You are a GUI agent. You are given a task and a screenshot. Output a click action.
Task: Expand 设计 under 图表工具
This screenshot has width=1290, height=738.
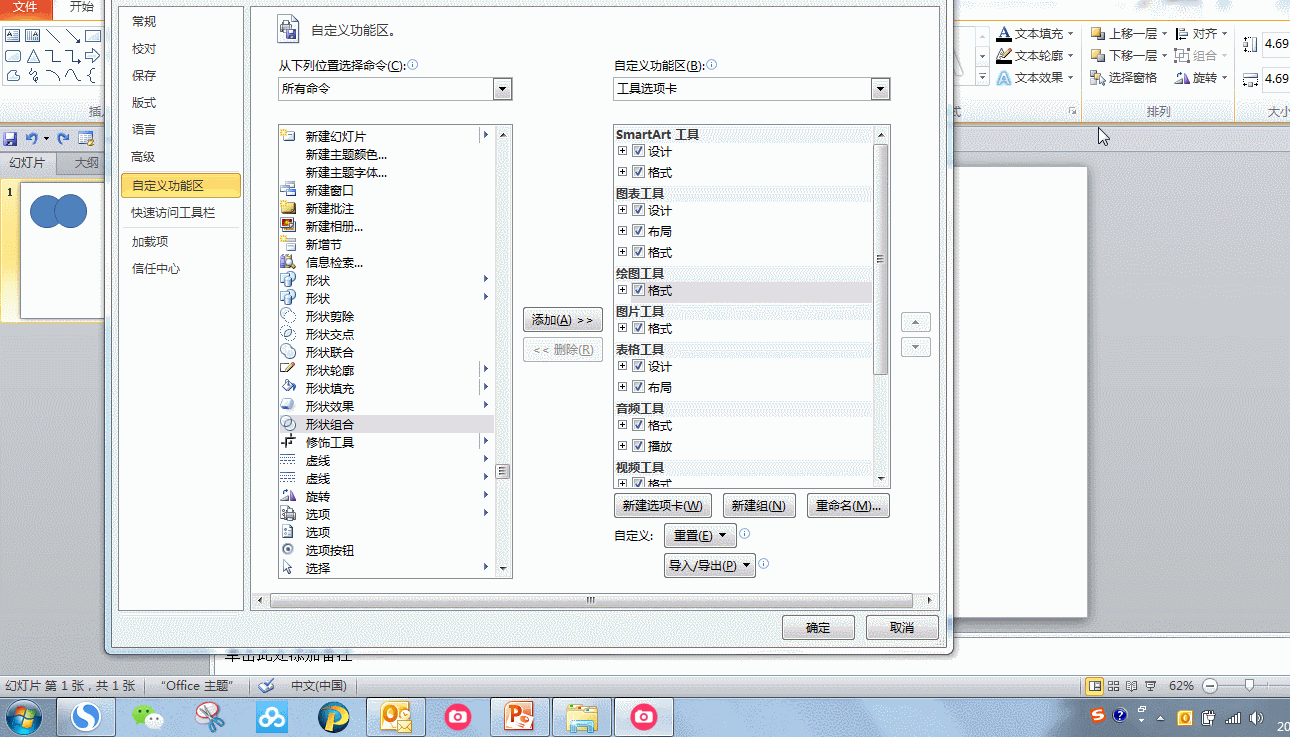623,210
